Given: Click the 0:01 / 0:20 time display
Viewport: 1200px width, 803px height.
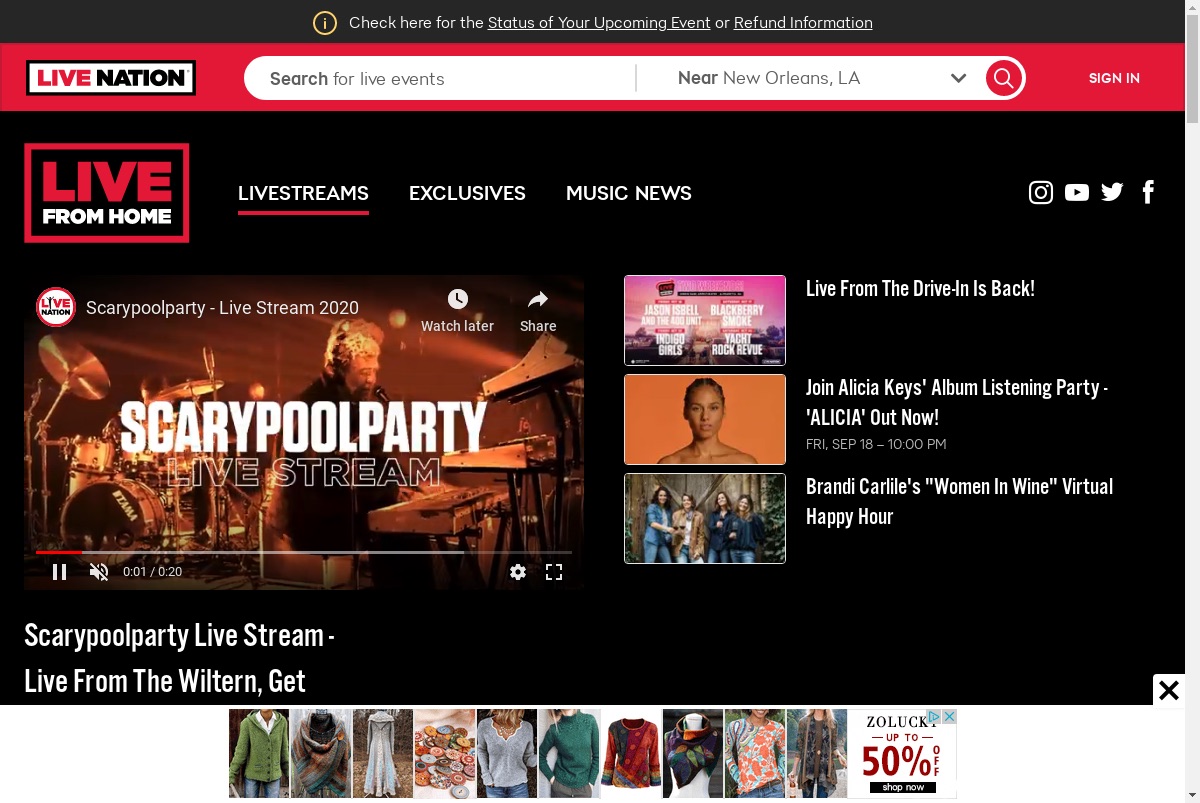Looking at the screenshot, I should [152, 572].
